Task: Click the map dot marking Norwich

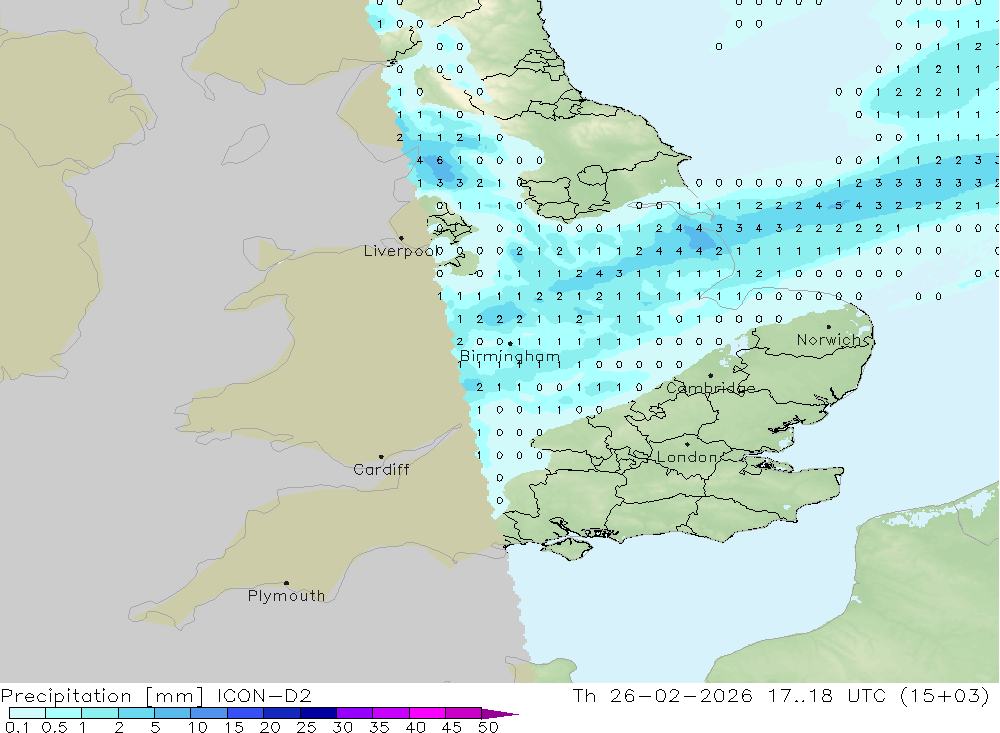Action: click(x=829, y=327)
